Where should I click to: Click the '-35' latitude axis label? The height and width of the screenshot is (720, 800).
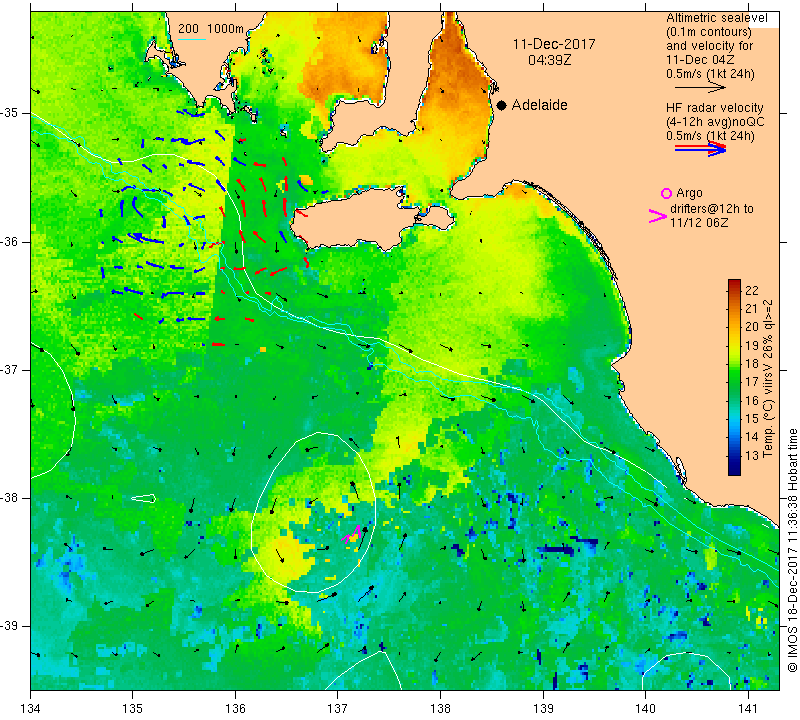pyautogui.click(x=9, y=113)
